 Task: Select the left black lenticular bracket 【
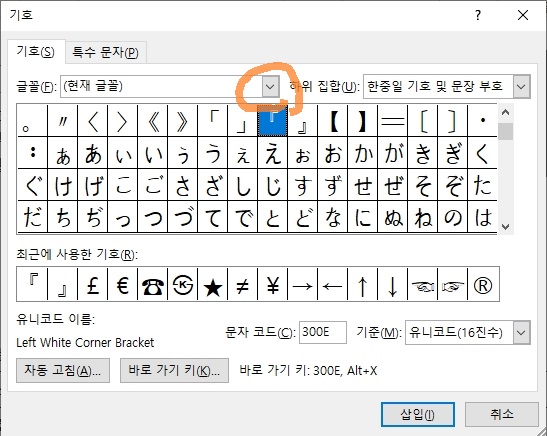(332, 121)
